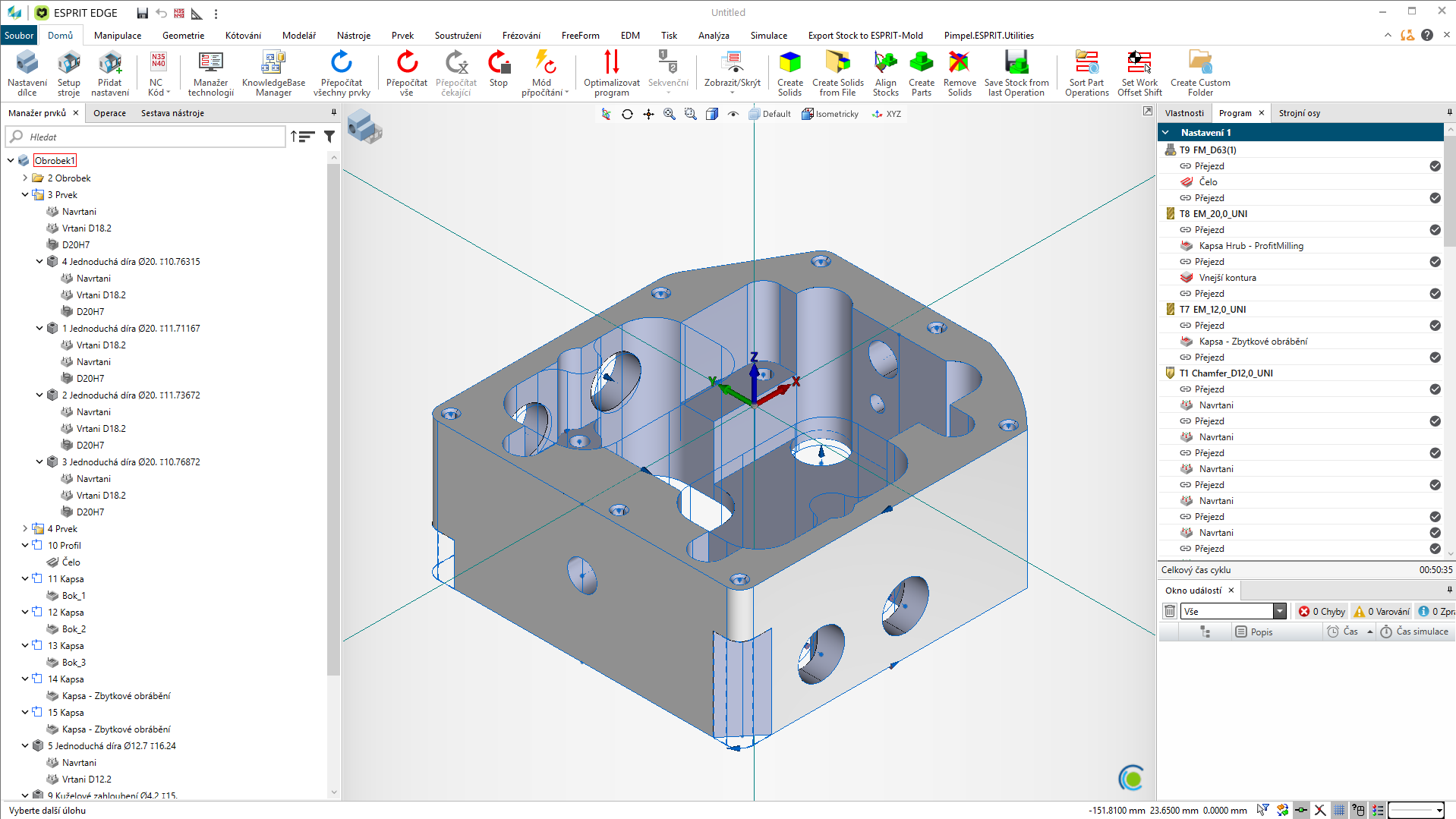Click the Default view button

770,114
